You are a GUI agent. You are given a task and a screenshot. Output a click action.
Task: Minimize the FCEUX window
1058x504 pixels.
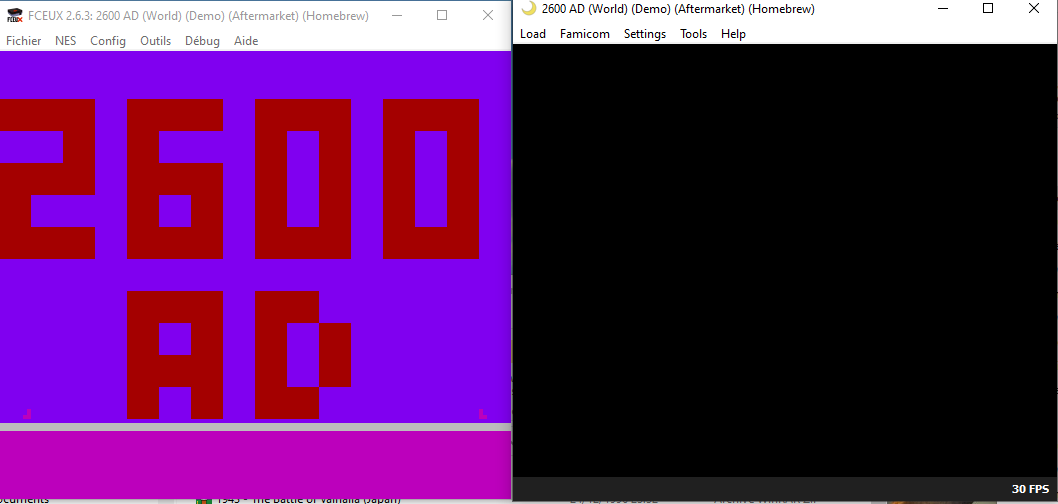click(x=396, y=16)
